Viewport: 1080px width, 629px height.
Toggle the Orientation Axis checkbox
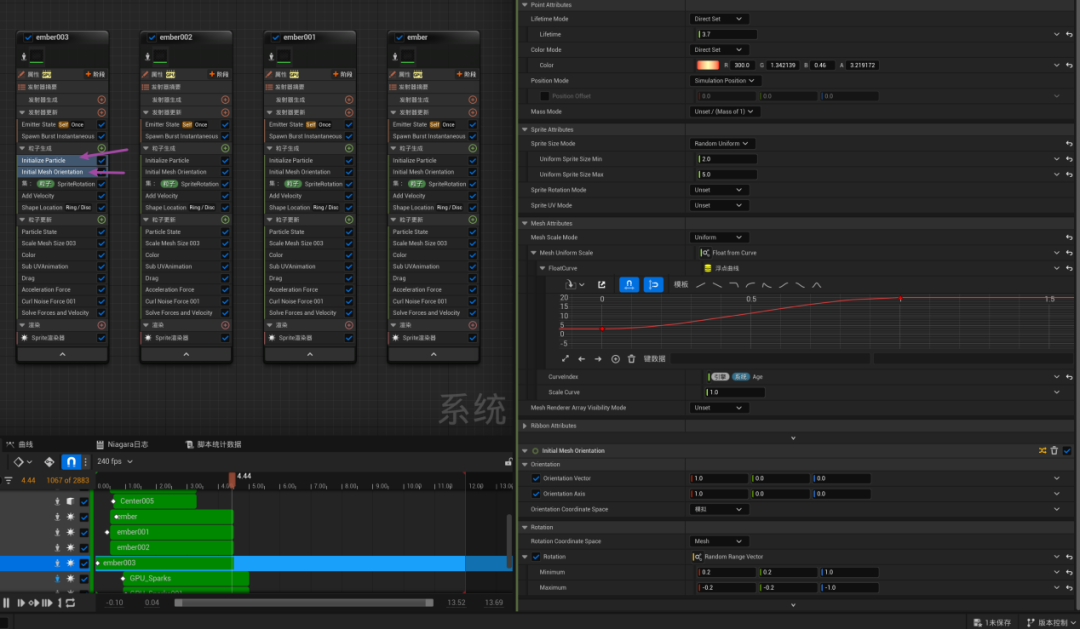[536, 494]
